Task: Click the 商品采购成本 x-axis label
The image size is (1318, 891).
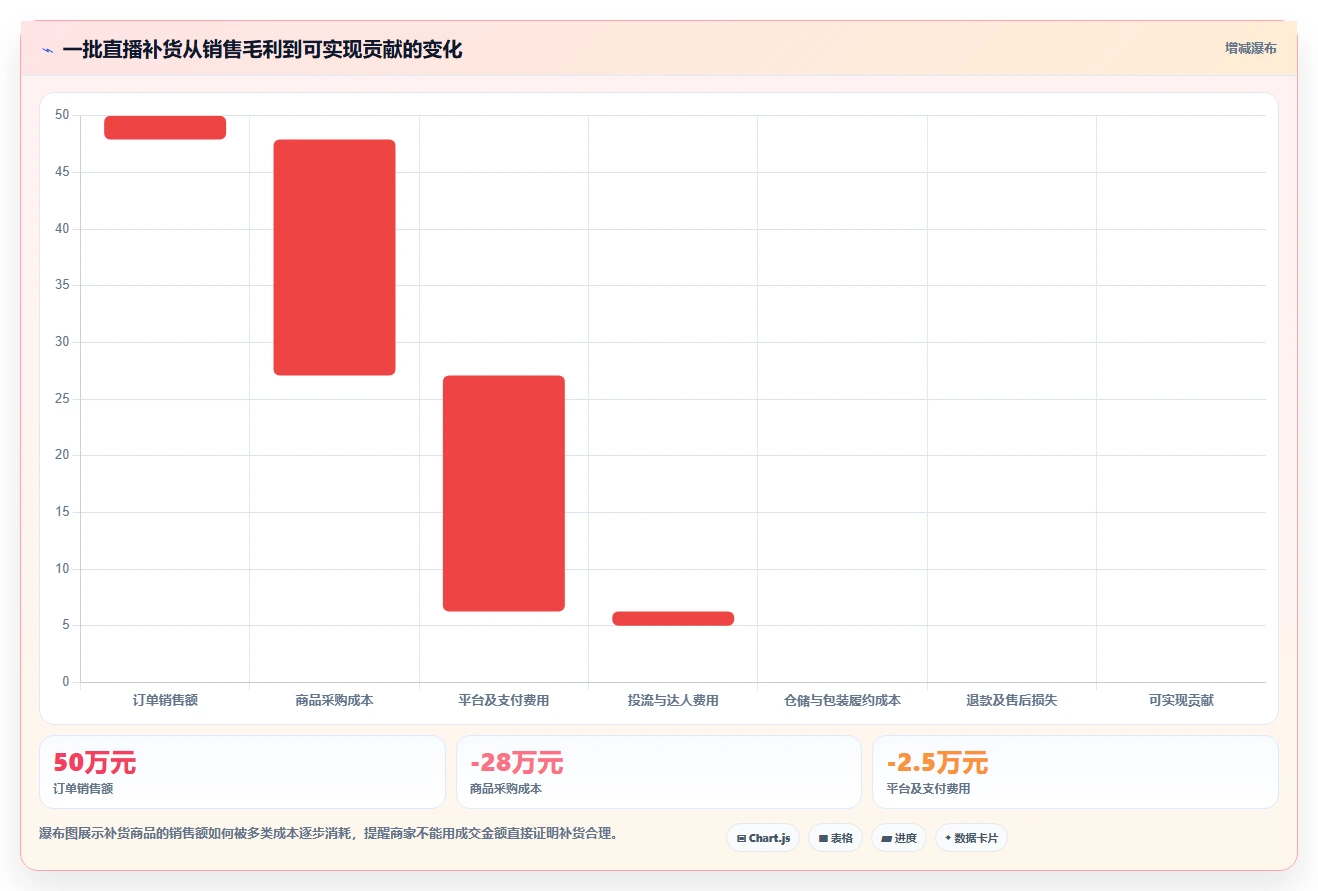Action: point(335,700)
